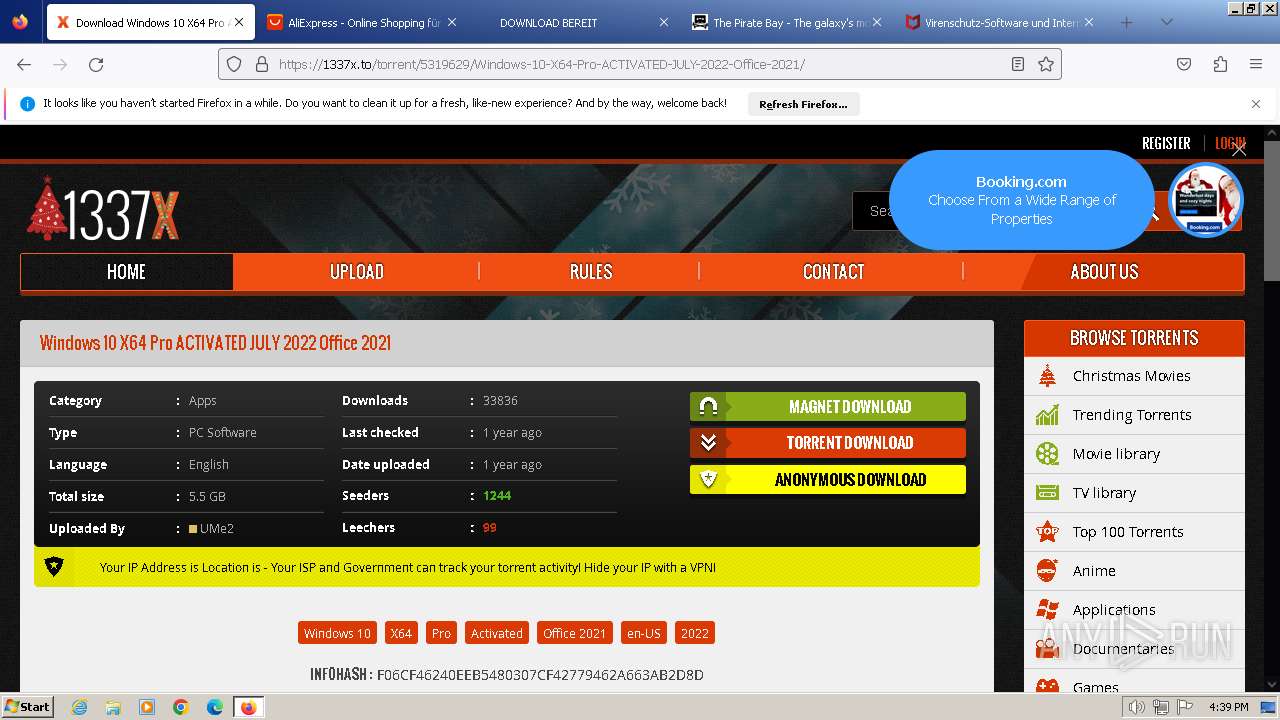
Task: Open the LOGIN link in header
Action: 1230,143
